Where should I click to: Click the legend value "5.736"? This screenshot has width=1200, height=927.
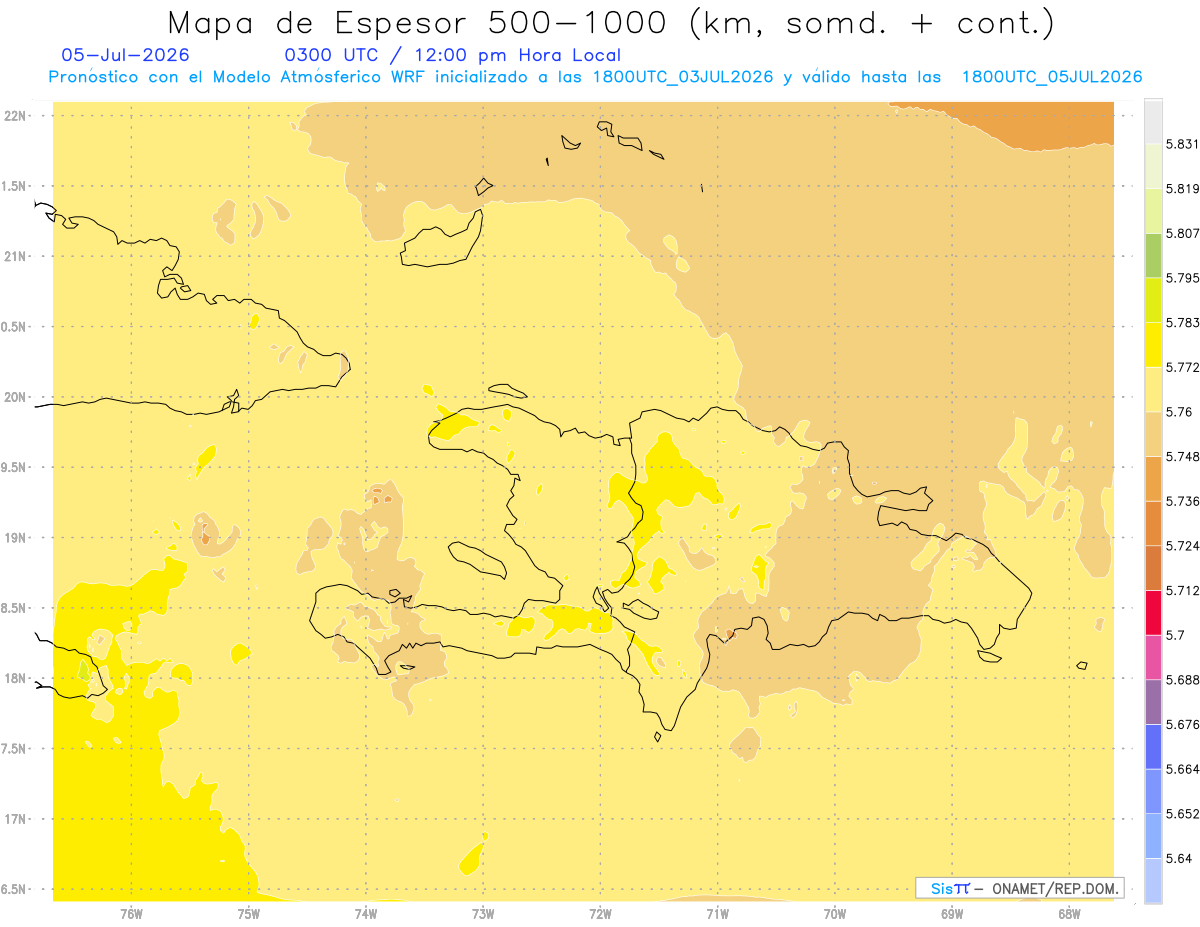click(x=1182, y=501)
